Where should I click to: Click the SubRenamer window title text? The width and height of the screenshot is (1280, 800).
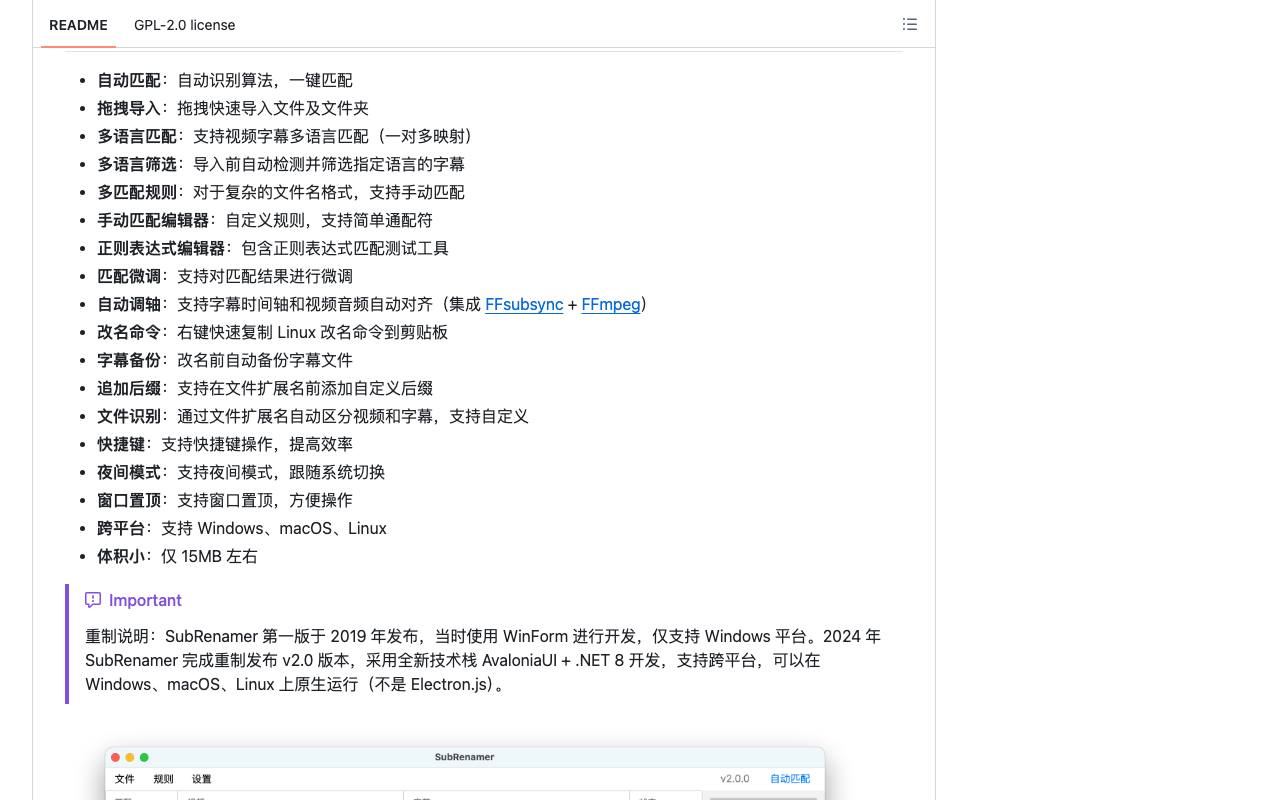[x=464, y=757]
